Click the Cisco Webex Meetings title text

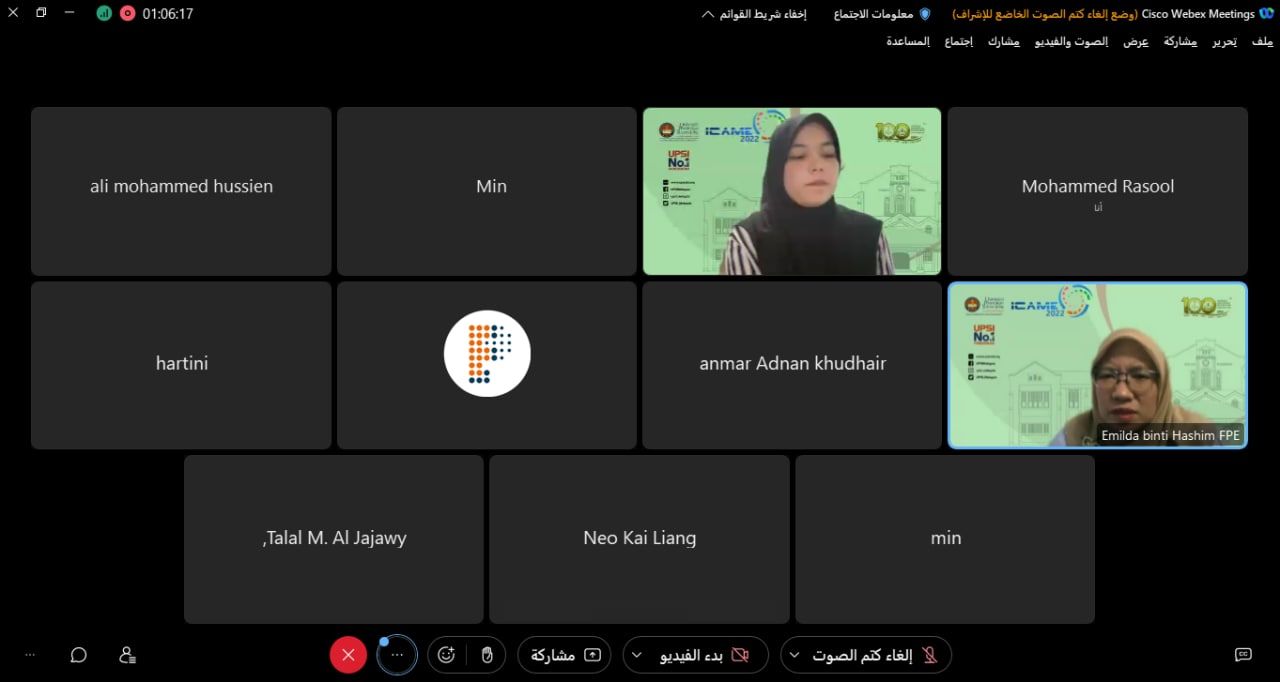(x=1198, y=14)
